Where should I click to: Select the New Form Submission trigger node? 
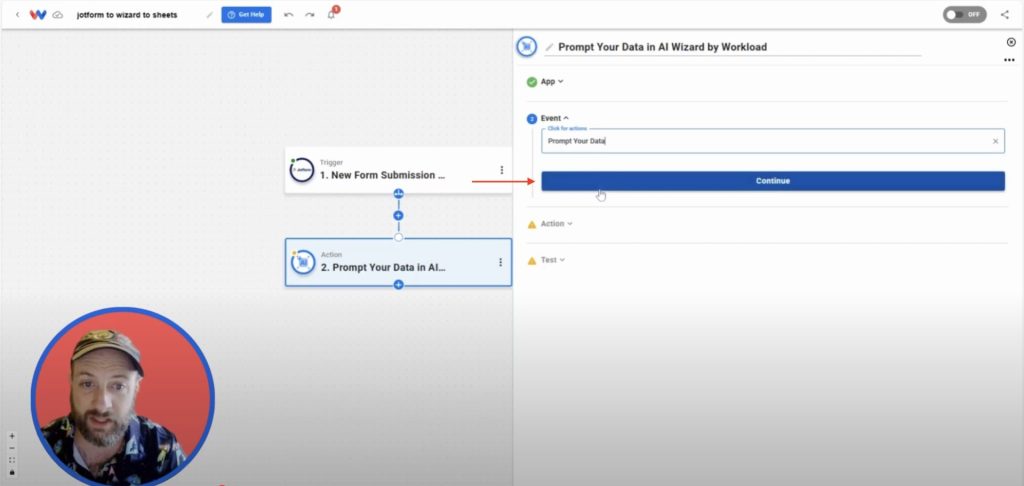(x=398, y=170)
